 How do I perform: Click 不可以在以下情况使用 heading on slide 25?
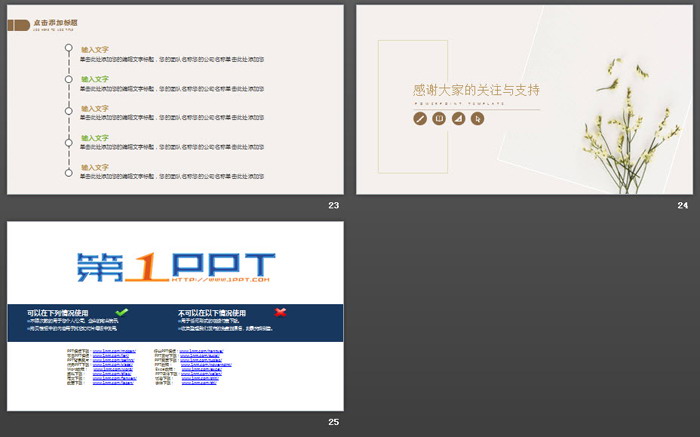pos(212,313)
